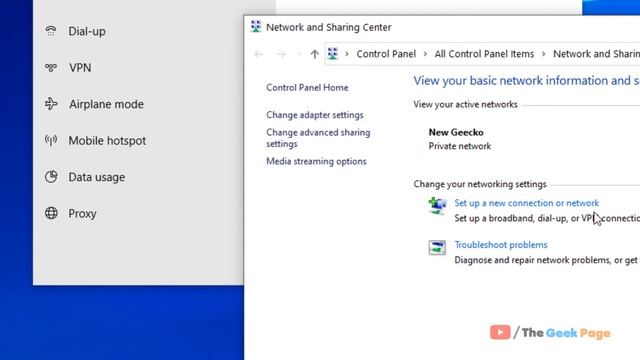
Task: Click the new connection setup icon
Action: (x=437, y=206)
